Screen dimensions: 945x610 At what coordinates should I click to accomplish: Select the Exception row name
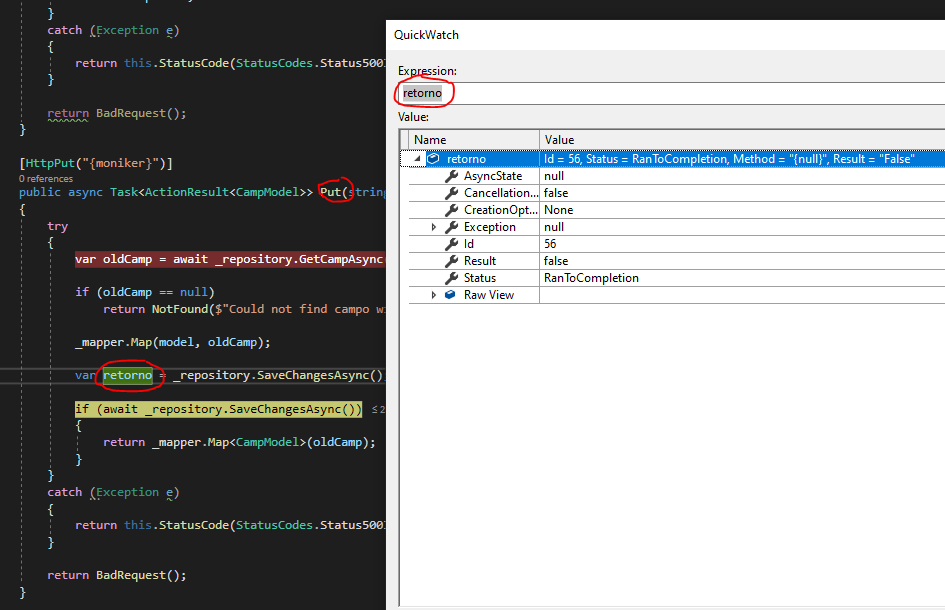coord(490,227)
